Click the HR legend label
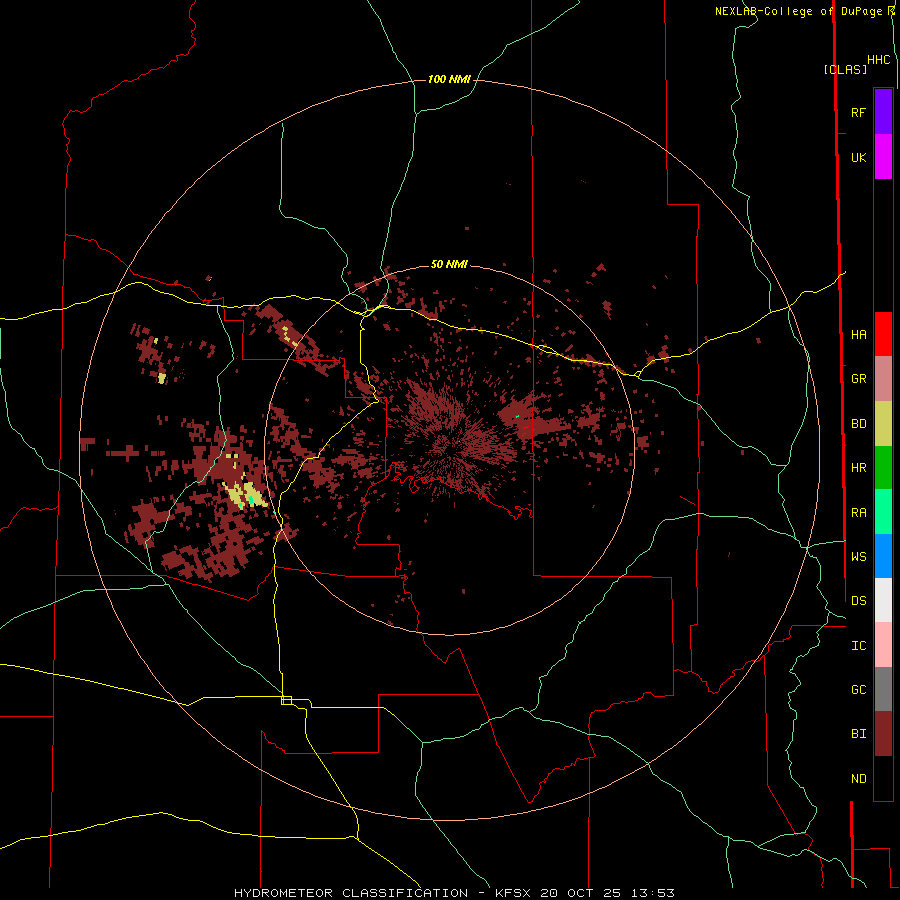 pos(858,468)
